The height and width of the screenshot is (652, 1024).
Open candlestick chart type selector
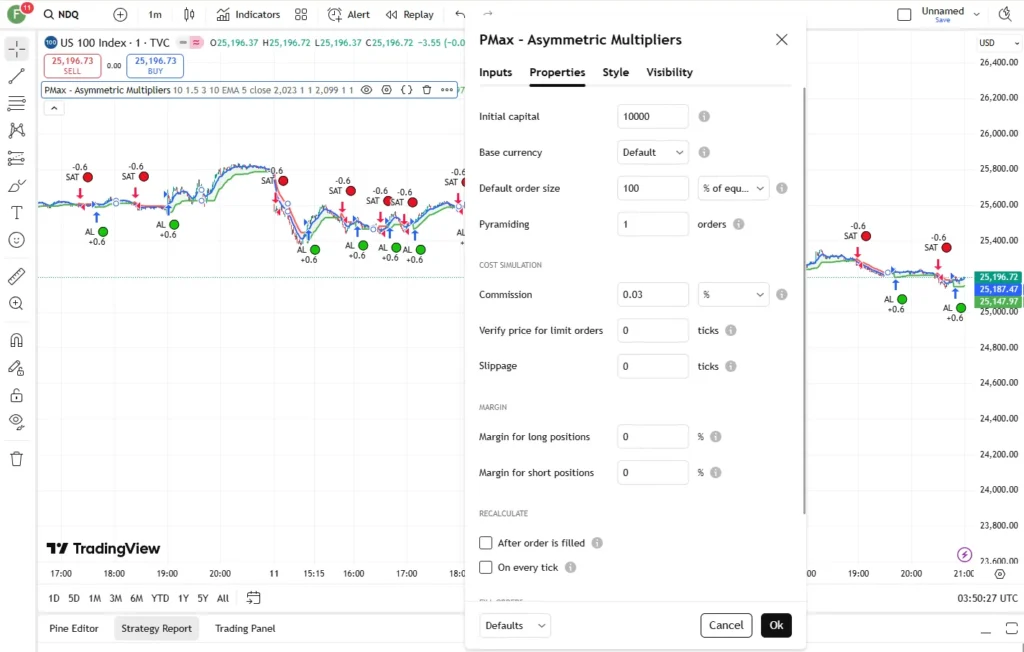click(189, 14)
